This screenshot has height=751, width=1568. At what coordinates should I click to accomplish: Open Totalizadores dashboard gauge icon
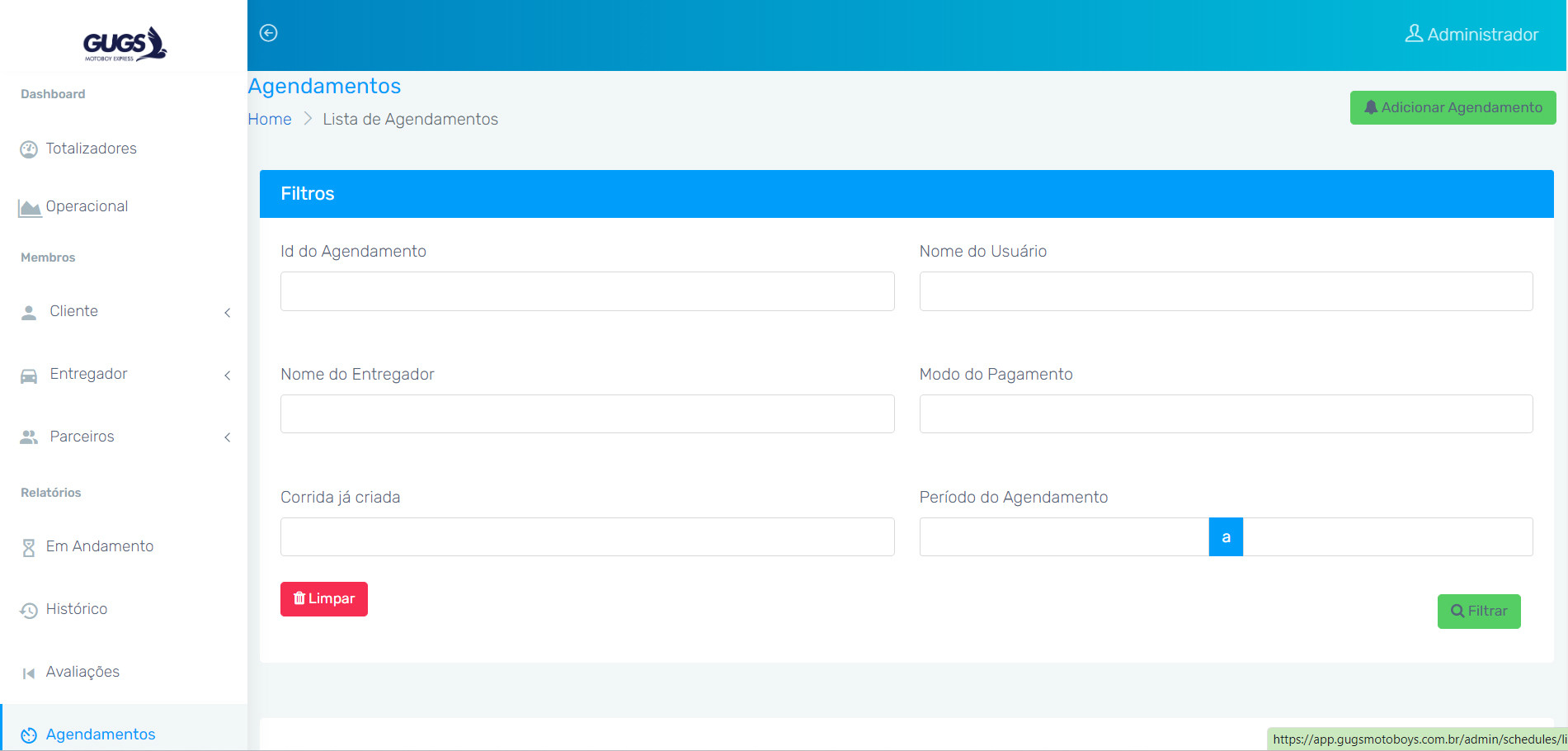click(29, 149)
